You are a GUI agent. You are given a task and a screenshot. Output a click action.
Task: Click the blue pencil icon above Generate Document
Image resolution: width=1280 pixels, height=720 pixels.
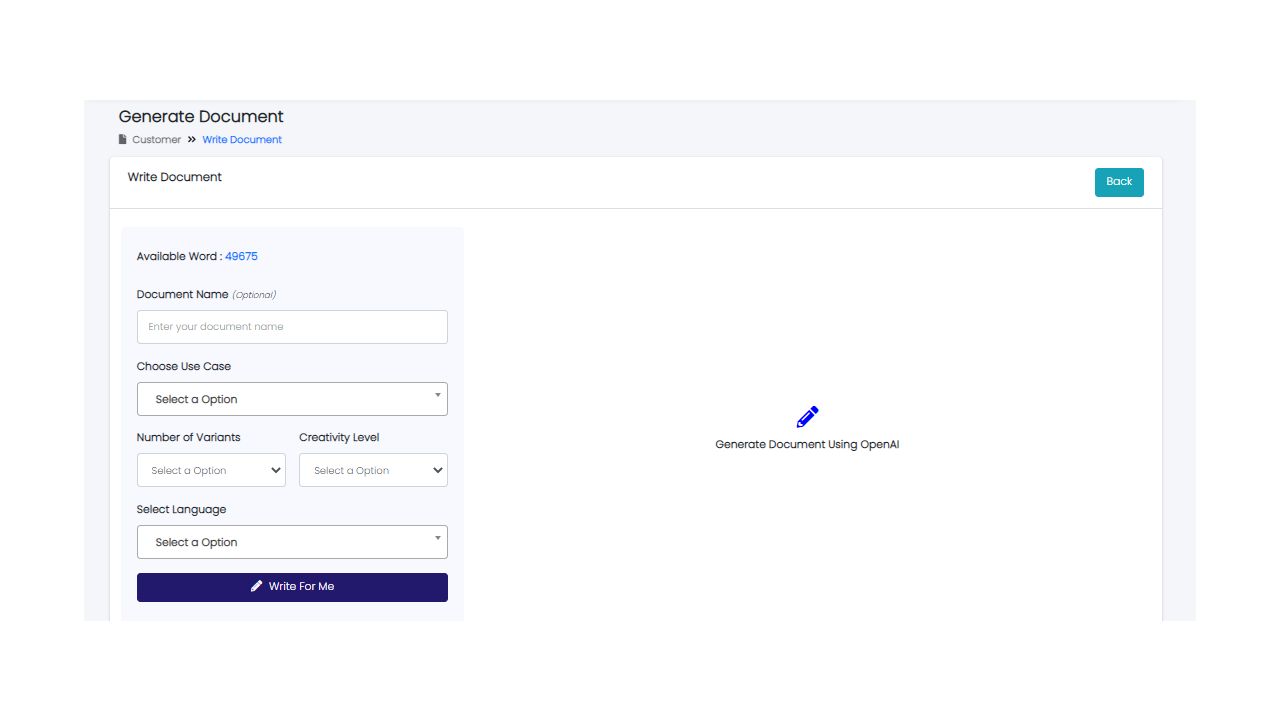click(x=807, y=417)
